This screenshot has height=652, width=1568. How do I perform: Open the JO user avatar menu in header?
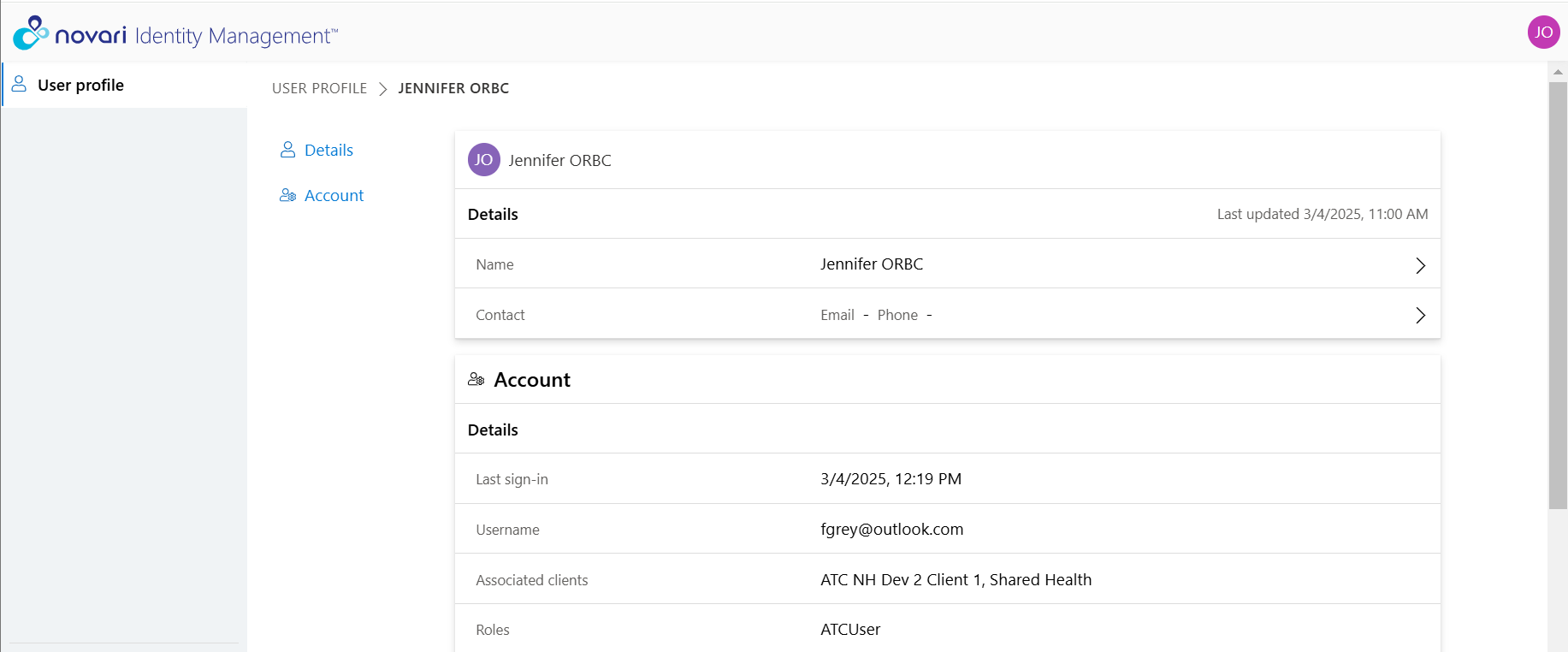[1543, 33]
